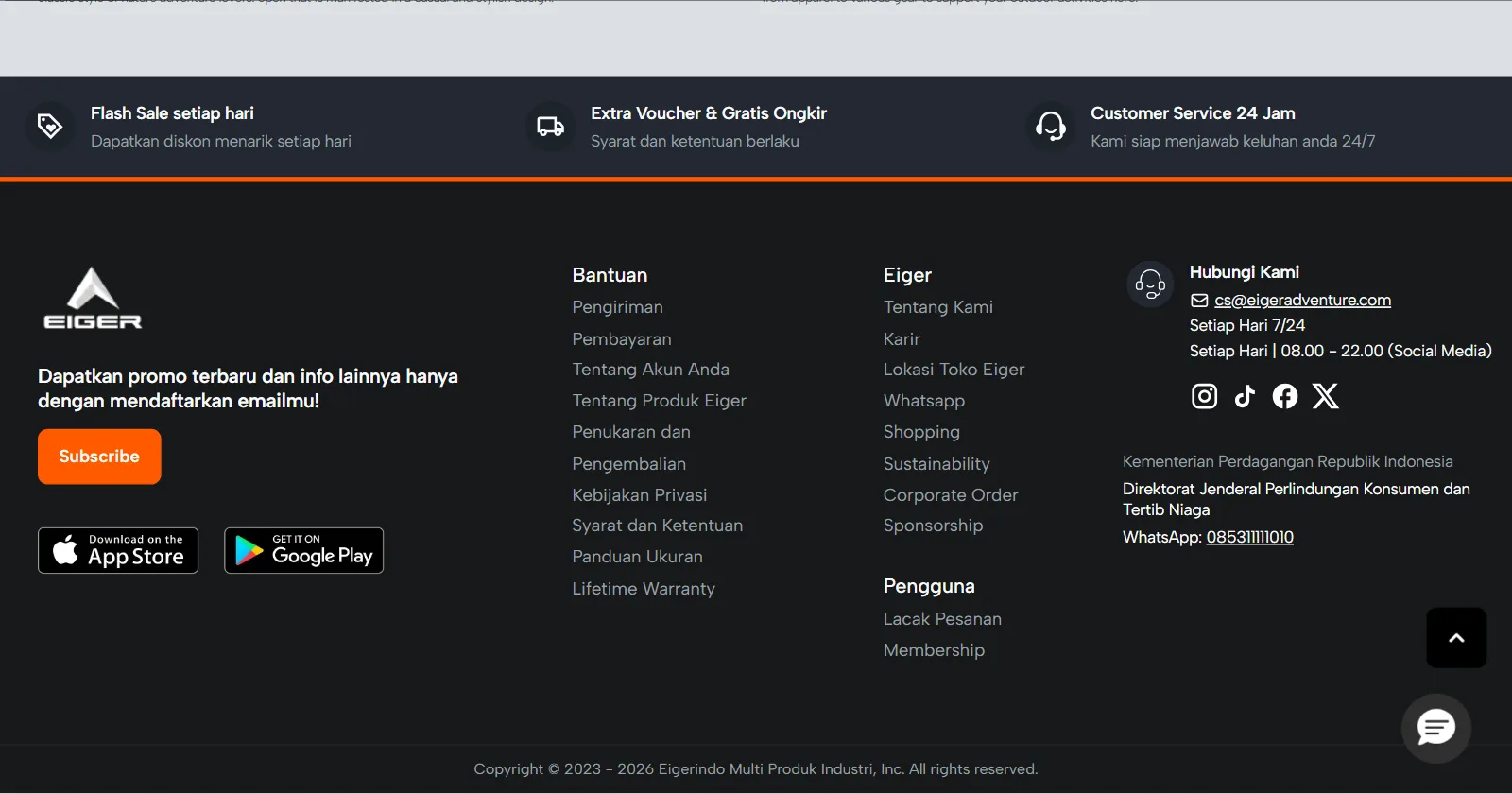Image resolution: width=1512 pixels, height=794 pixels.
Task: Open Eiger's TikTok page
Action: (1245, 396)
